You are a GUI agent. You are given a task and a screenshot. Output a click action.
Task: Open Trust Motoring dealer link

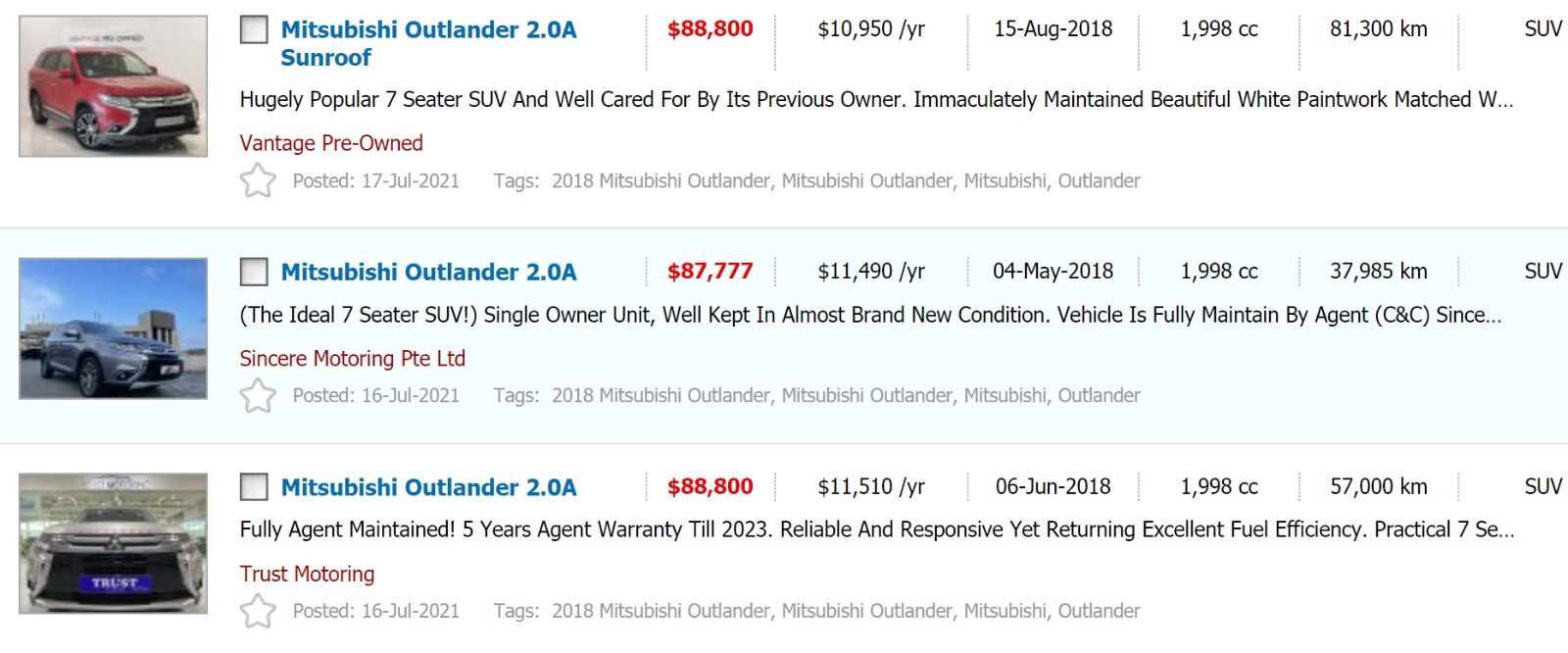tap(307, 574)
